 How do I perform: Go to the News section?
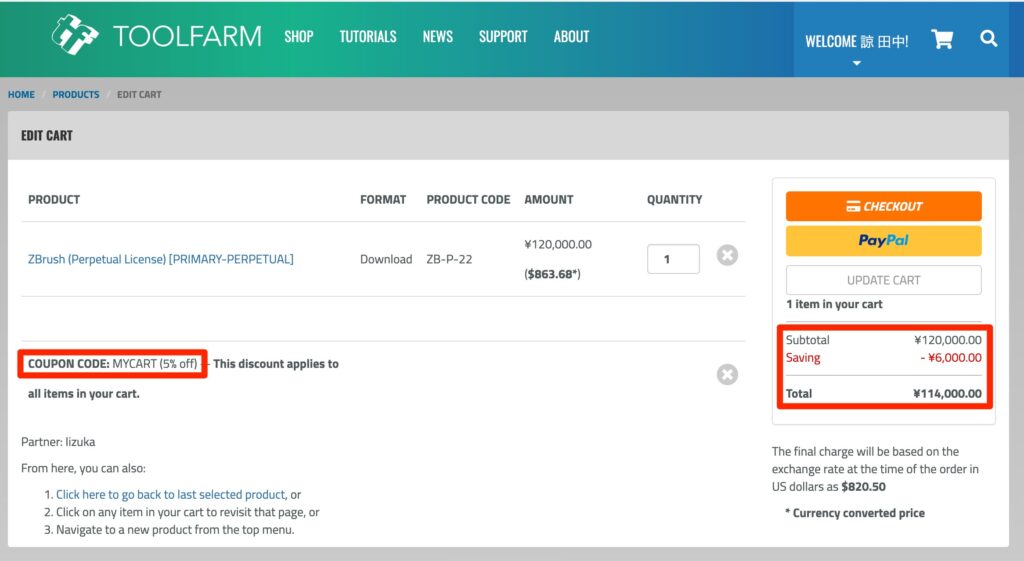click(x=438, y=37)
